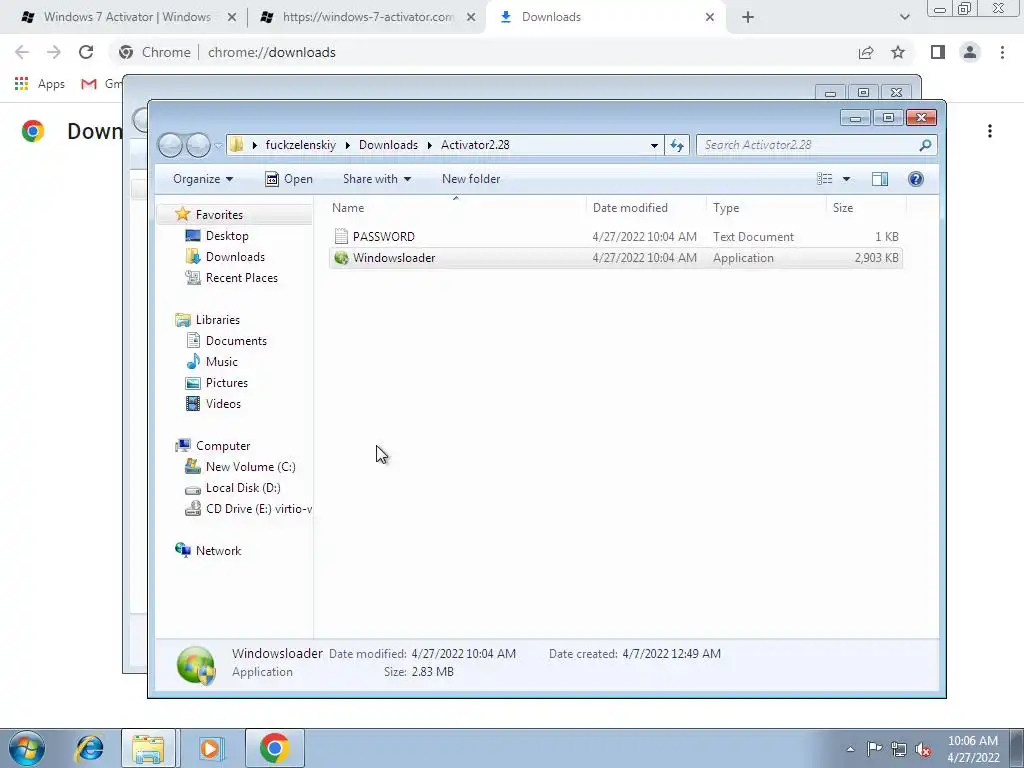Toggle the preview pane
Viewport: 1024px width, 768px height.
(x=880, y=179)
